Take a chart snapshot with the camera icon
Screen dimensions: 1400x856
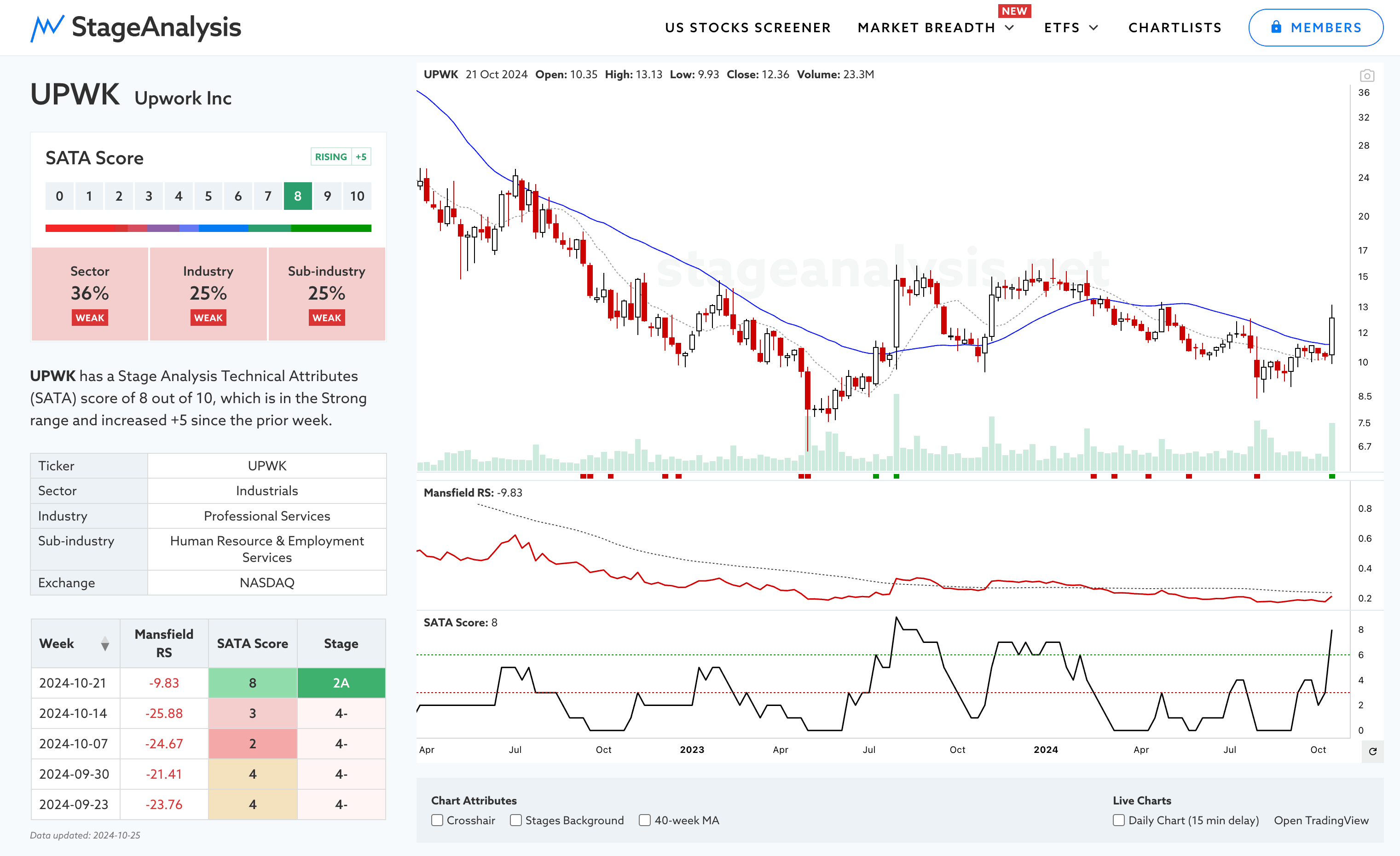(1366, 75)
